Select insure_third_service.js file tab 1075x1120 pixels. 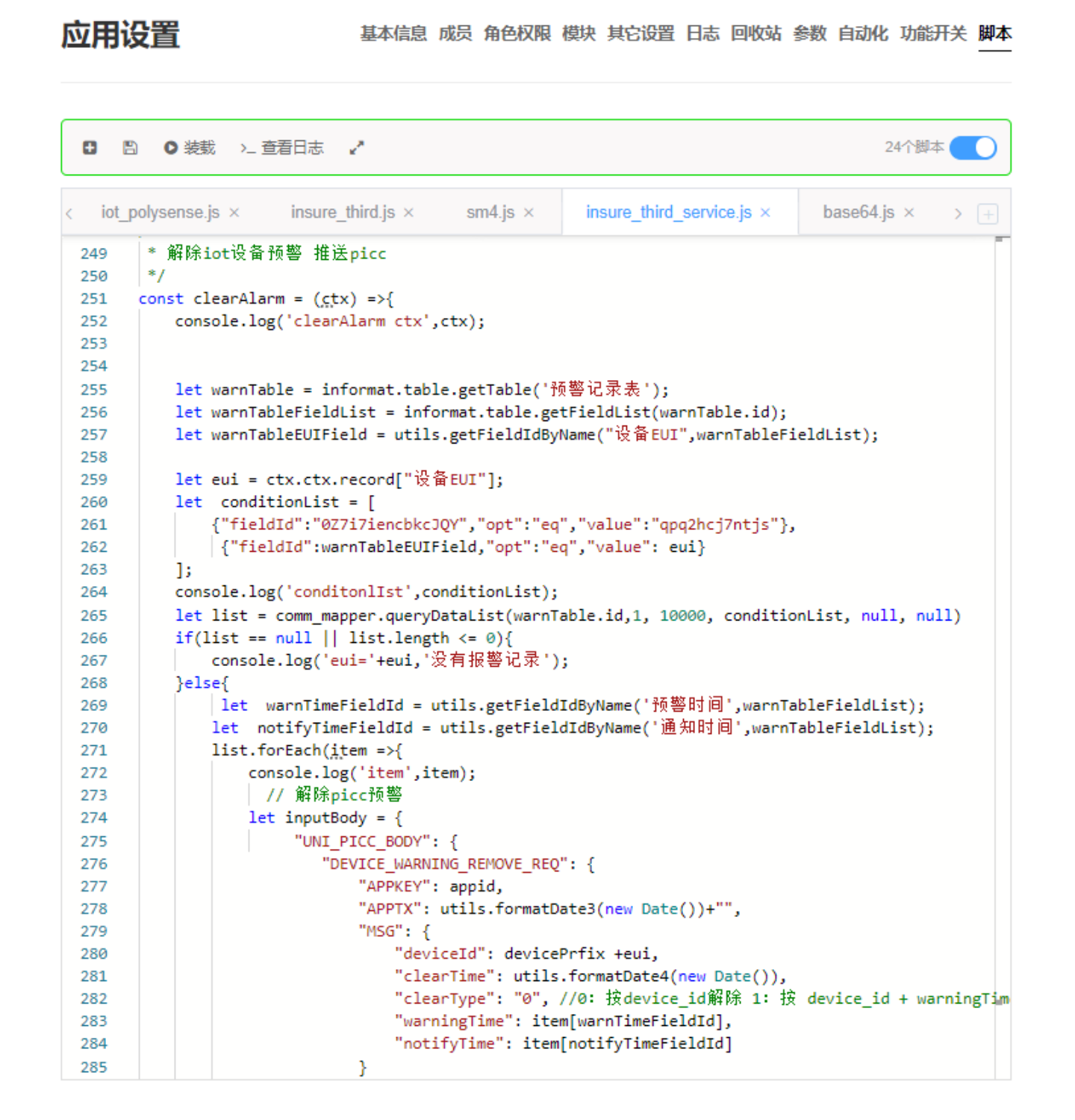click(668, 213)
